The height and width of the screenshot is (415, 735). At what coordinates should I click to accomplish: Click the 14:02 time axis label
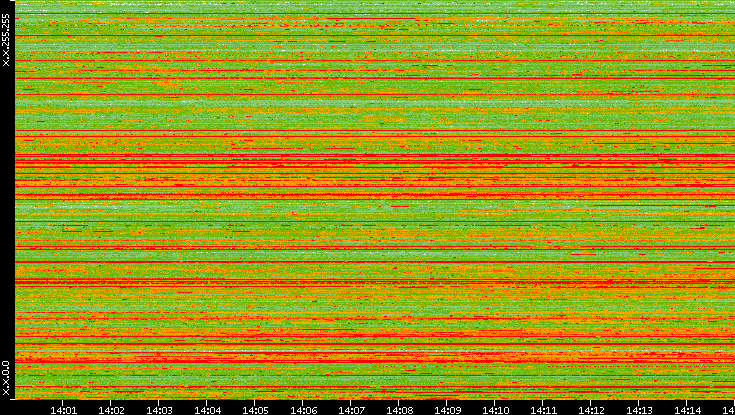coord(111,410)
